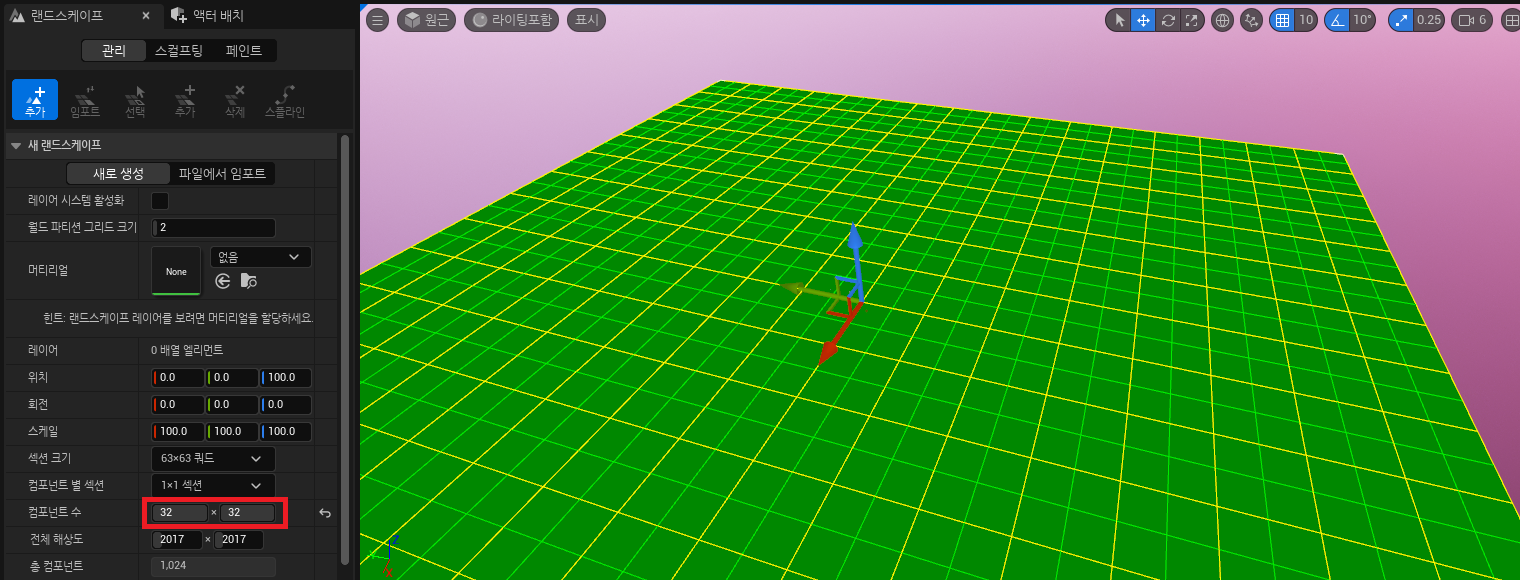Click the 위치 X value field

177,379
